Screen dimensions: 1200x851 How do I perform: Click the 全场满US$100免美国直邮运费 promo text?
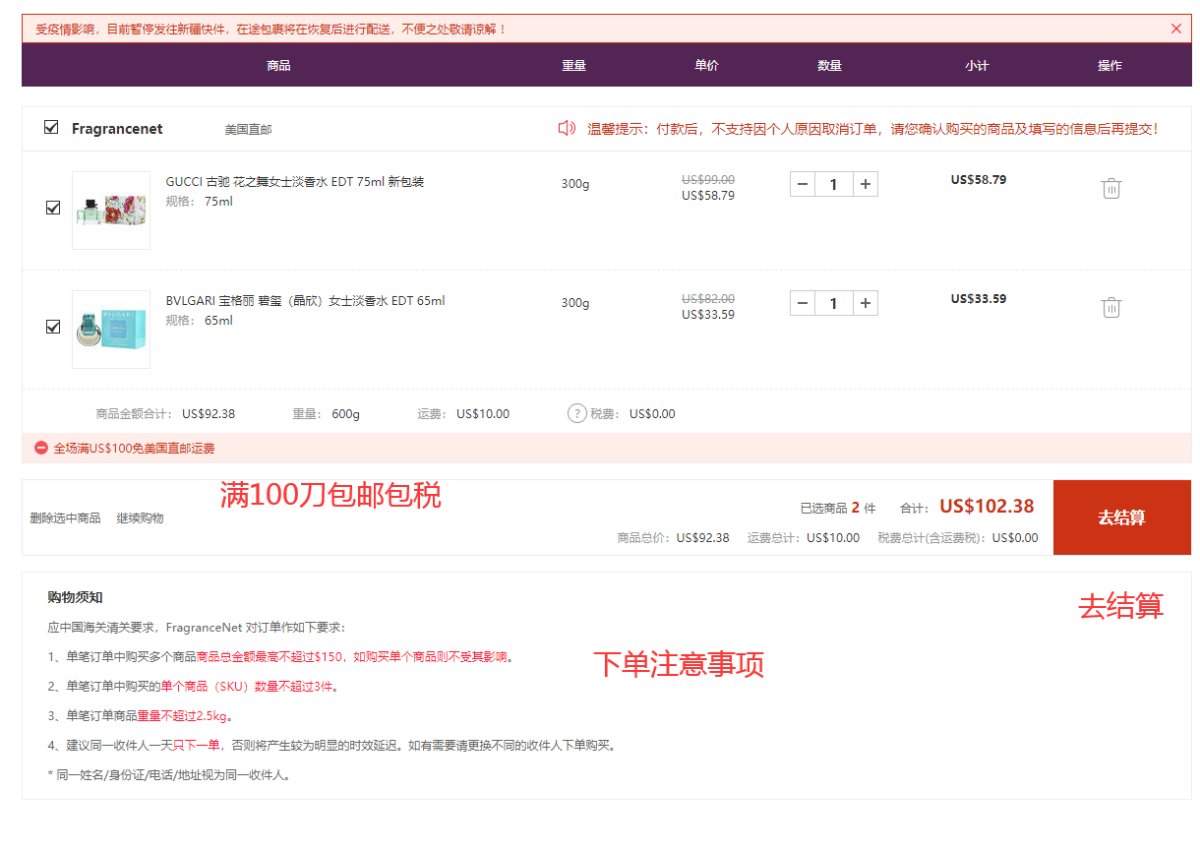coord(134,448)
